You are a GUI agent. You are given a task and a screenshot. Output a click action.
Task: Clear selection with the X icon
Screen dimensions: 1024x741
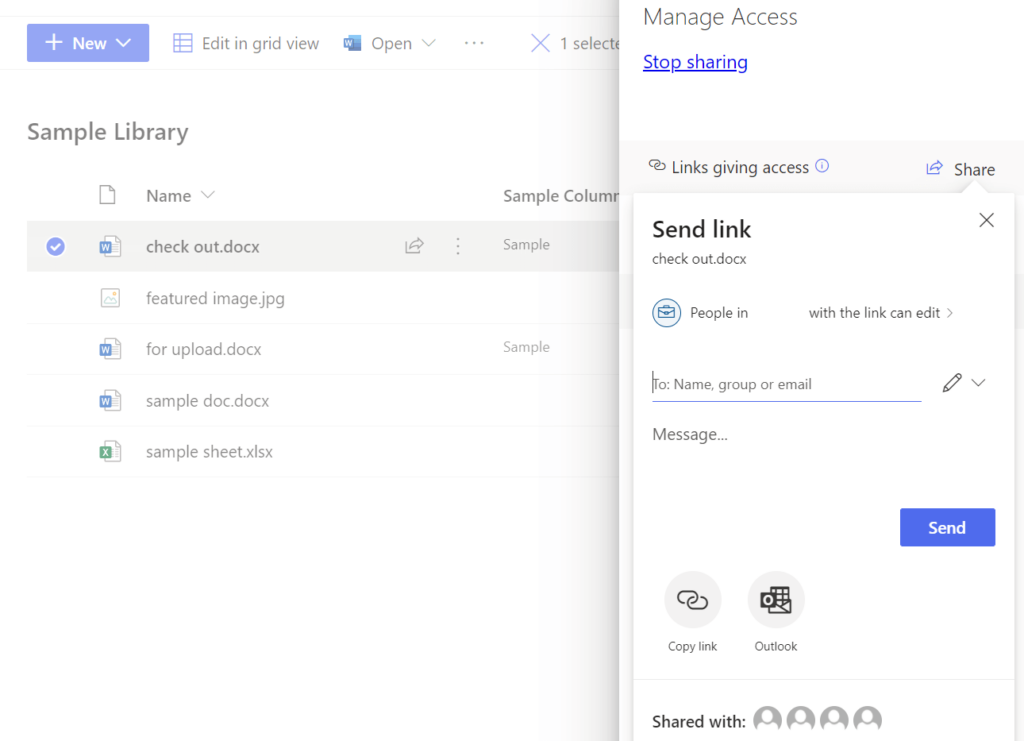click(540, 43)
